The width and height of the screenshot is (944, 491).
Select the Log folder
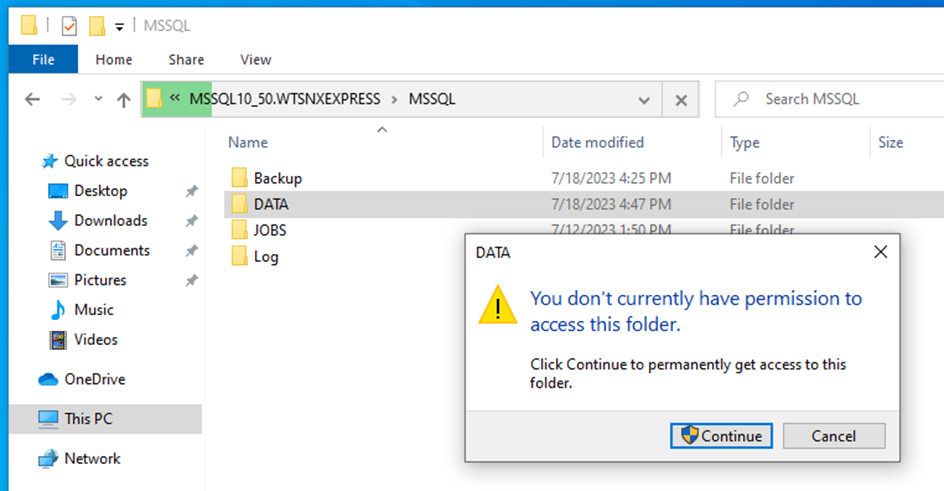265,256
